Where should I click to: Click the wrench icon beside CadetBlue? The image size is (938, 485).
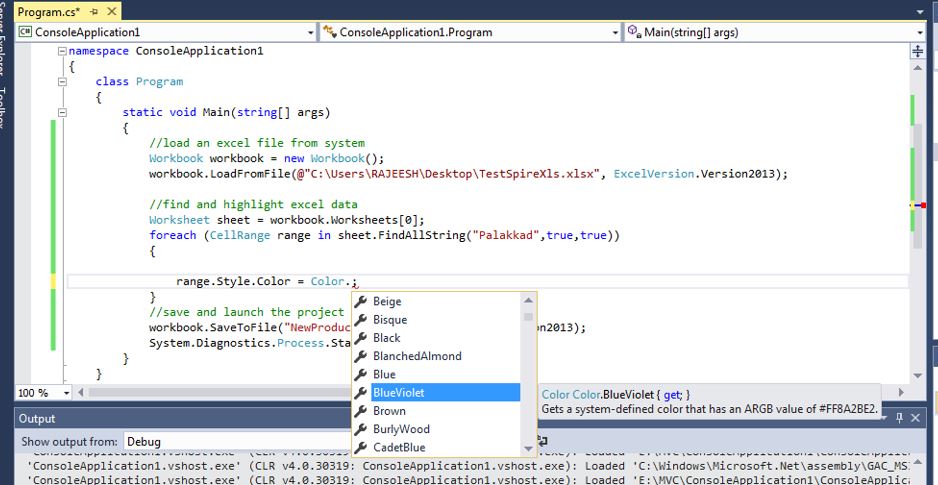361,447
